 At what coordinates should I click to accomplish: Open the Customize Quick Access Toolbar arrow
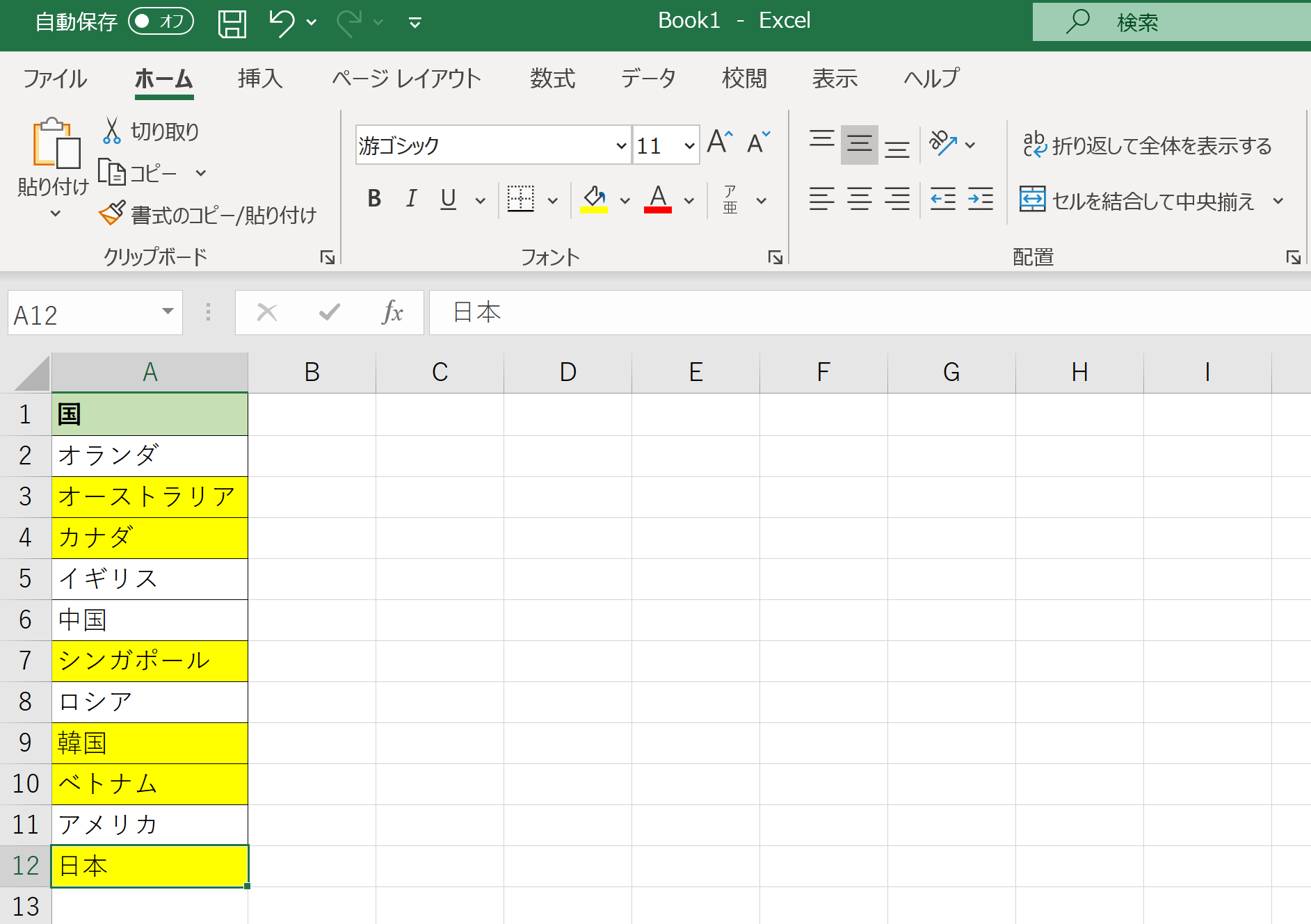click(x=415, y=24)
